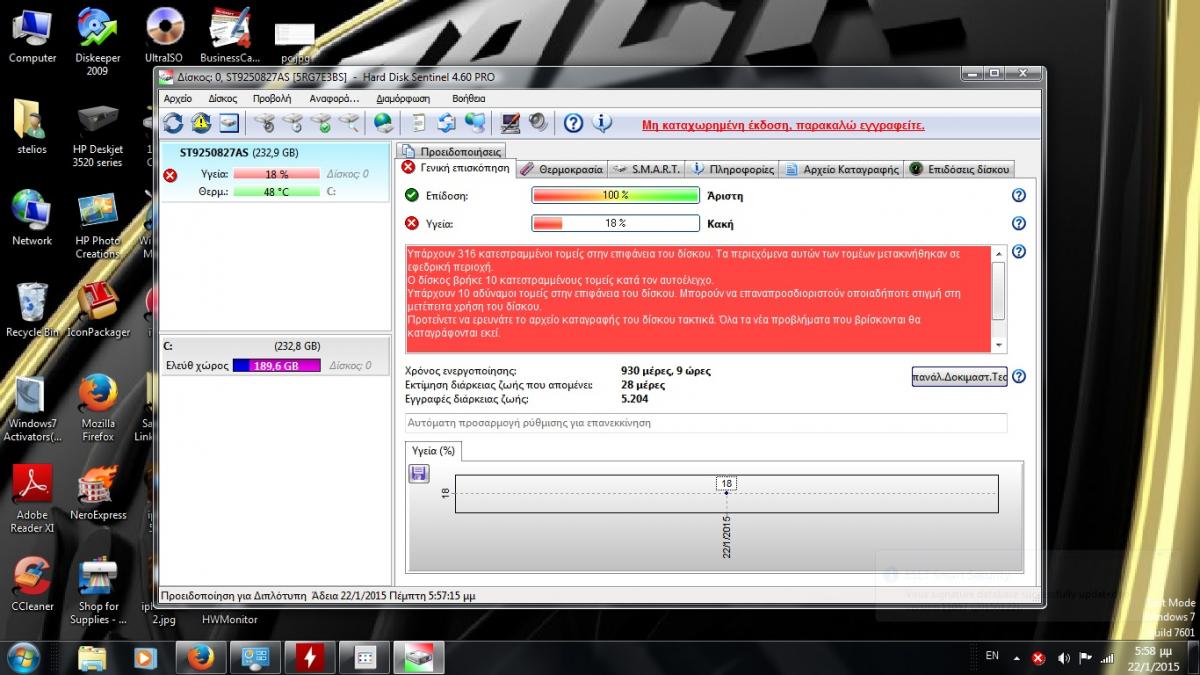Viewport: 1200px width, 675px height.
Task: Click the disk test icon with green checkmark
Action: point(321,123)
